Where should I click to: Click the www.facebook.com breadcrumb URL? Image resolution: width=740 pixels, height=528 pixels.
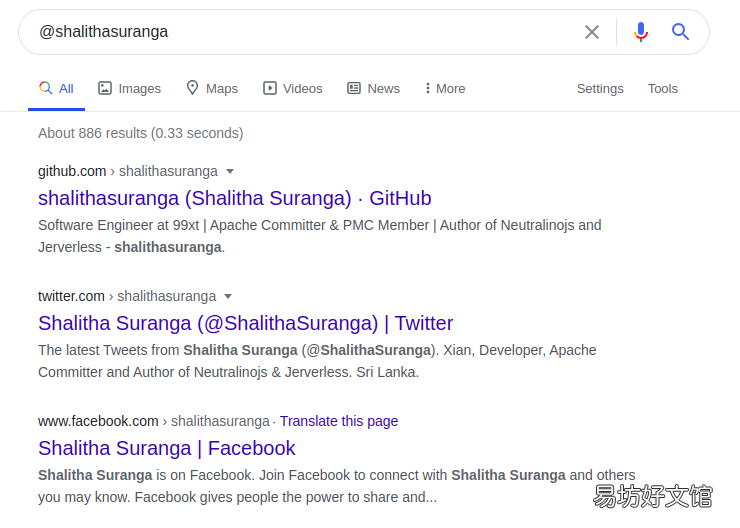154,421
